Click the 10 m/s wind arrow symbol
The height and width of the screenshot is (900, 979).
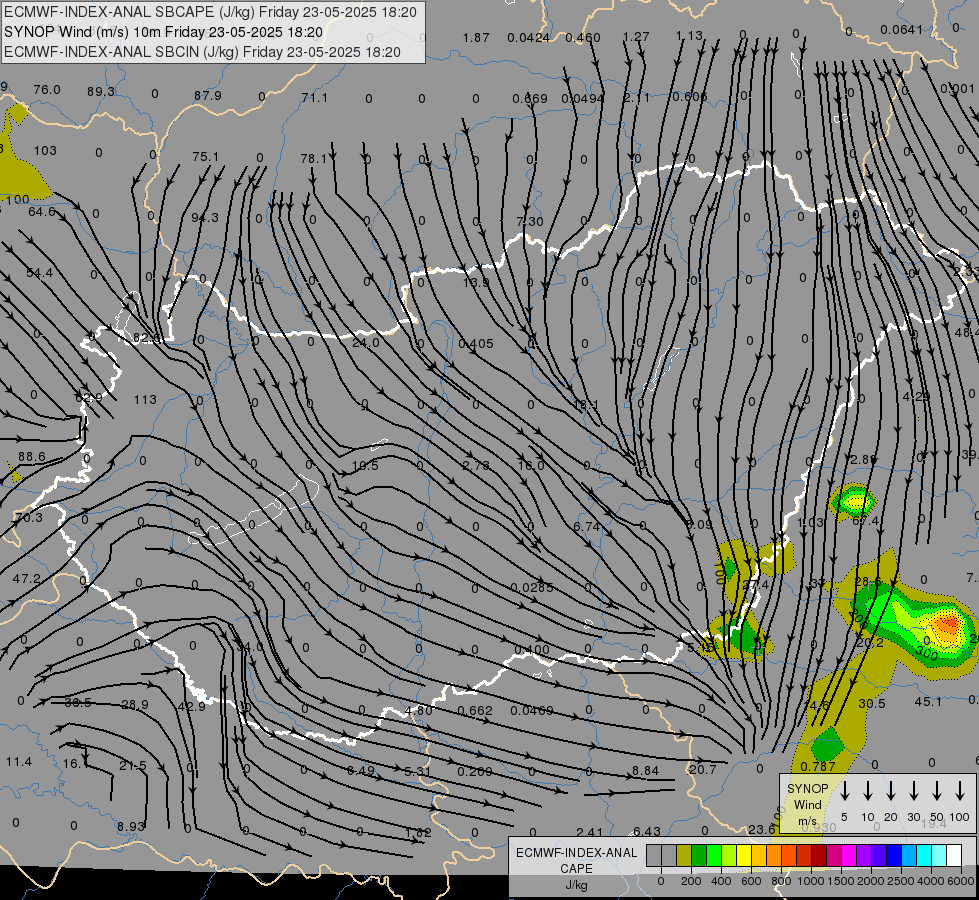coord(868,791)
